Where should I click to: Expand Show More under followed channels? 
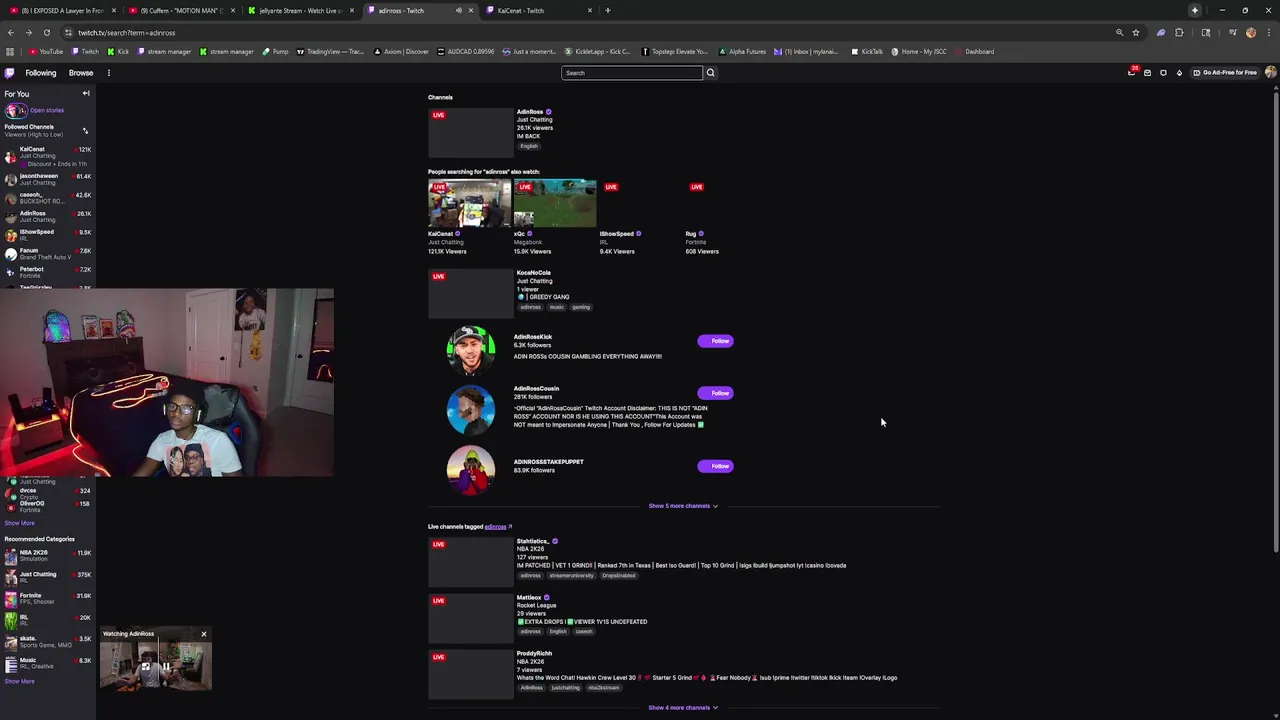[19, 523]
